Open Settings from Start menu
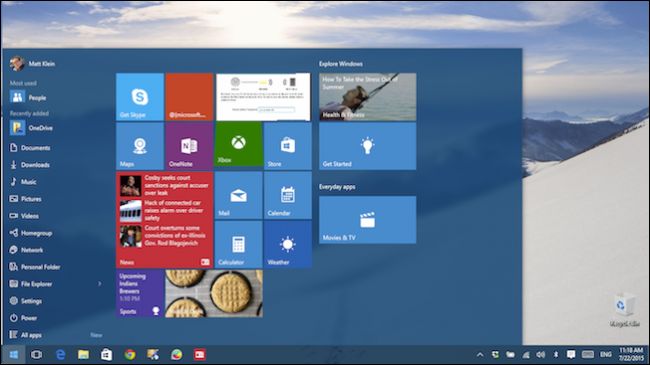The image size is (650, 365). click(26, 301)
